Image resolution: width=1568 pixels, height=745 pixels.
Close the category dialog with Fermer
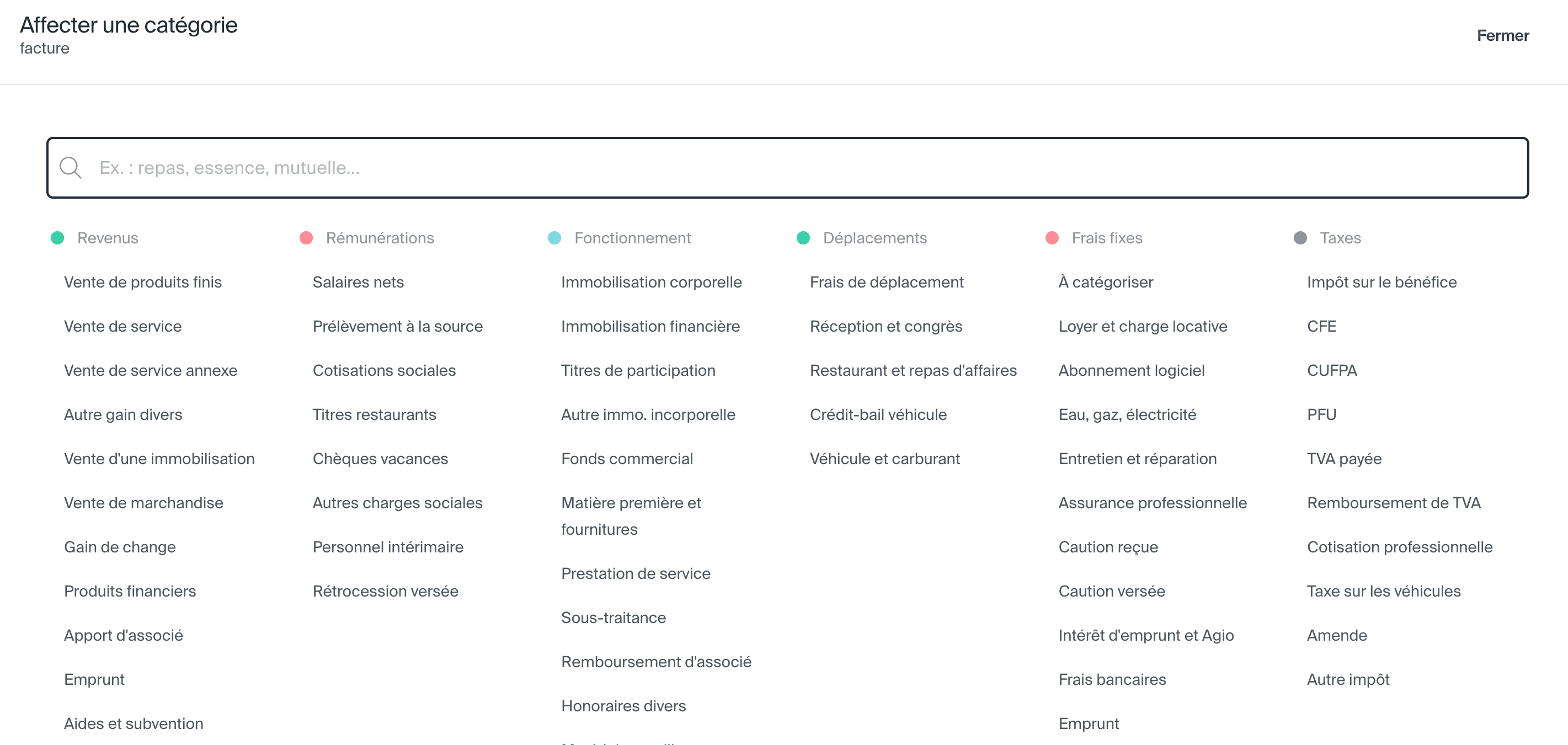pos(1502,36)
